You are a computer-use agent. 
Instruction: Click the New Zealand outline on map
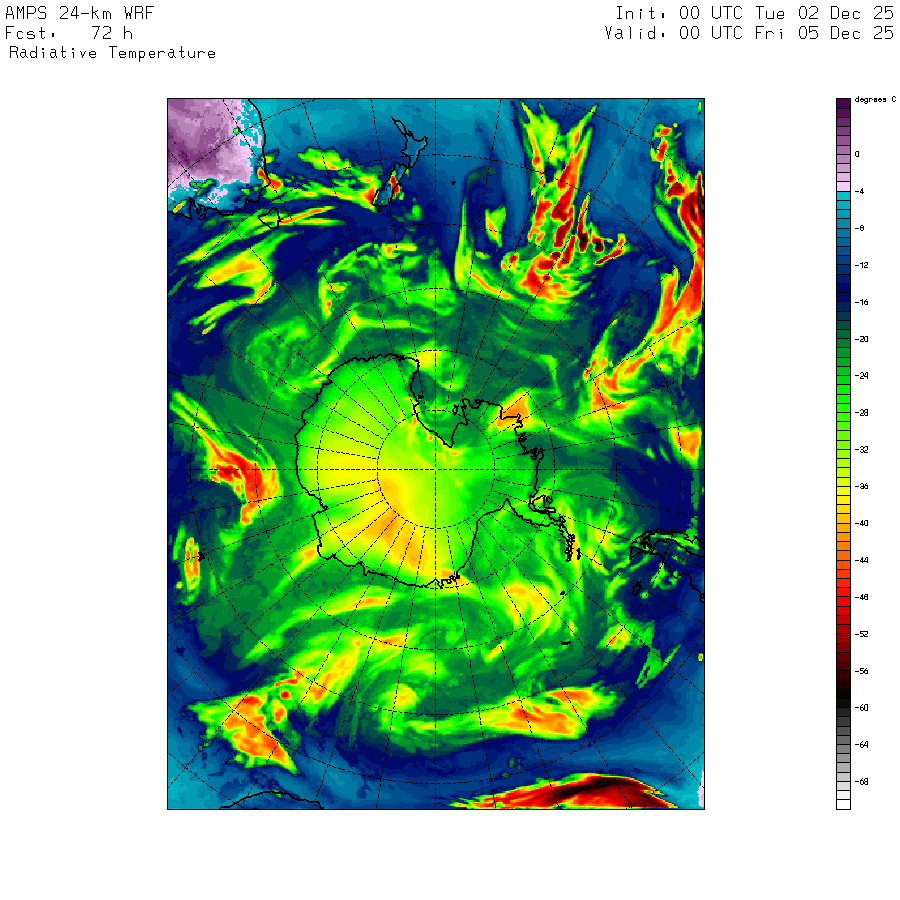point(402,164)
